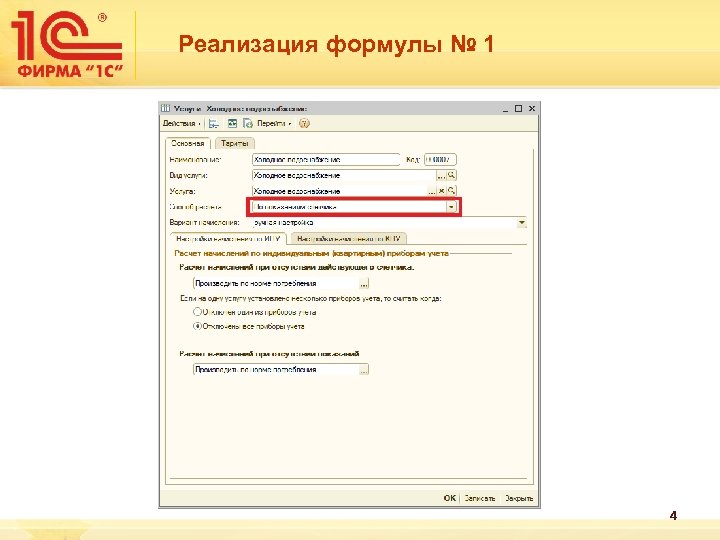
Task: Close the Услуги window with X
Action: (x=532, y=109)
